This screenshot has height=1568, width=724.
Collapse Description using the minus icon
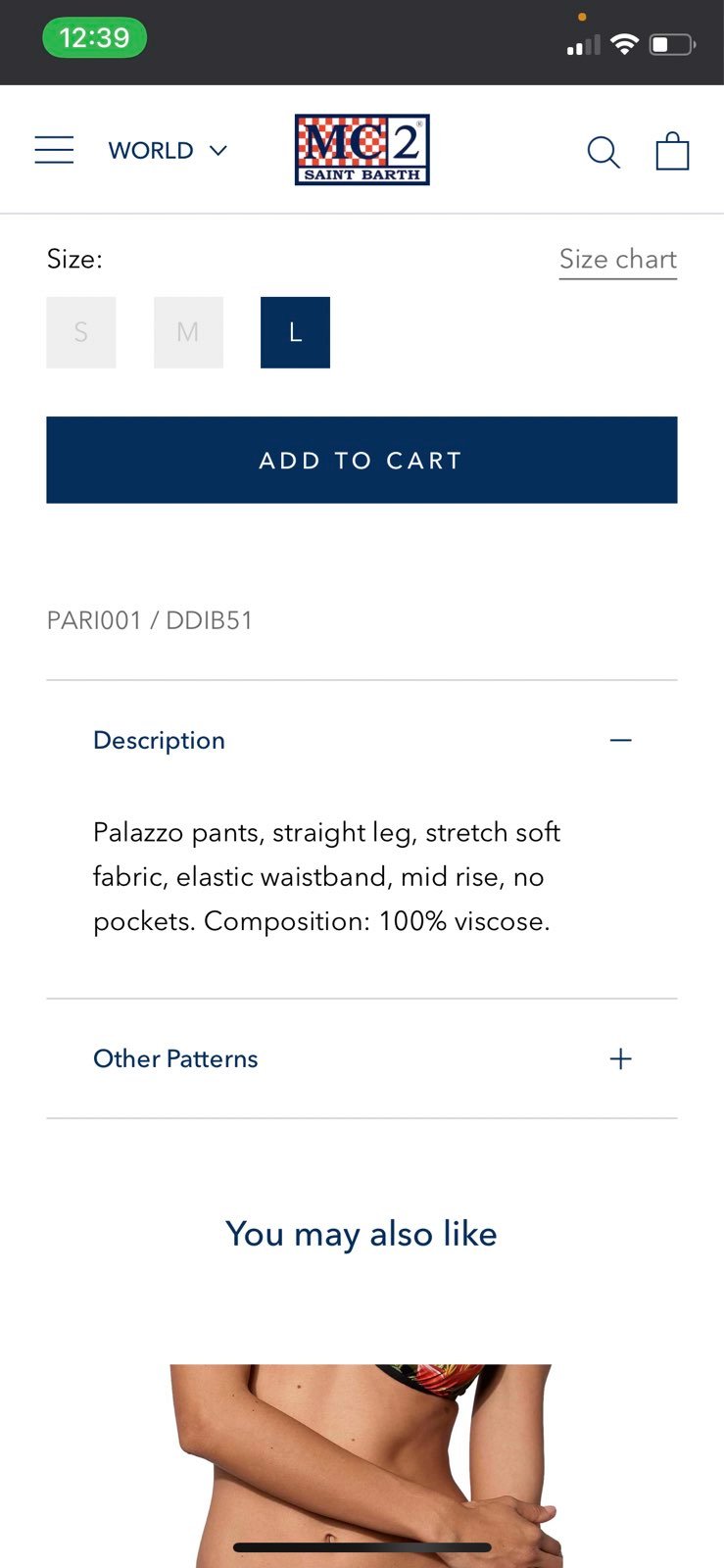pyautogui.click(x=620, y=740)
